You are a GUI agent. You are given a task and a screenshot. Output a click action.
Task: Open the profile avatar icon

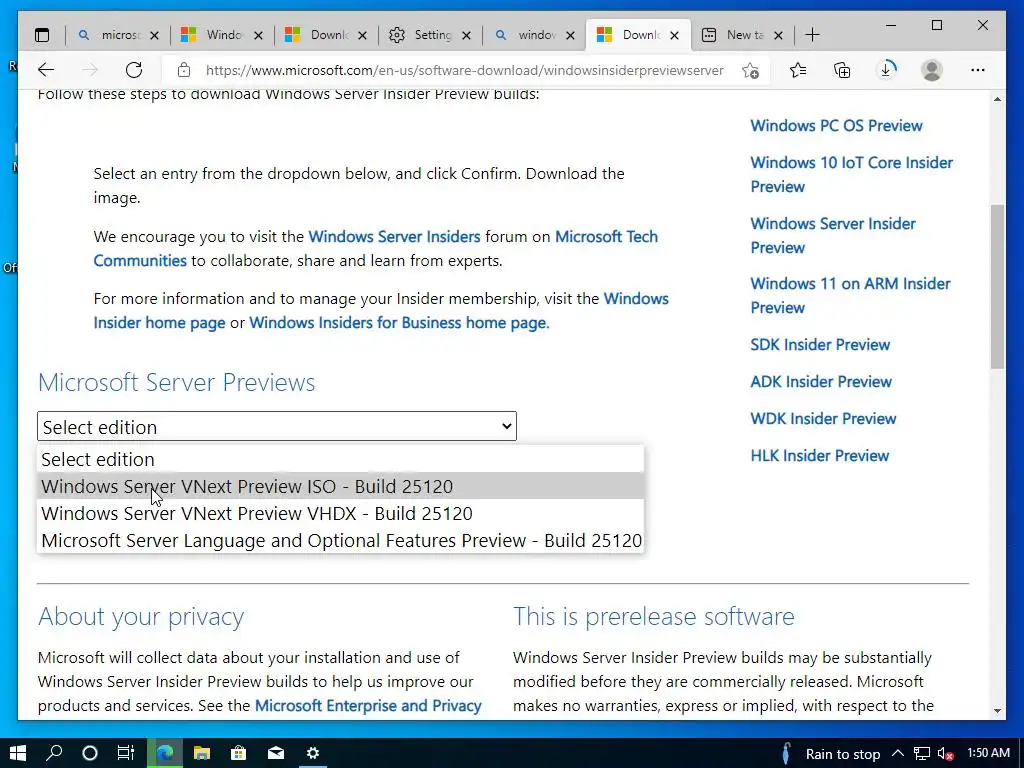932,70
